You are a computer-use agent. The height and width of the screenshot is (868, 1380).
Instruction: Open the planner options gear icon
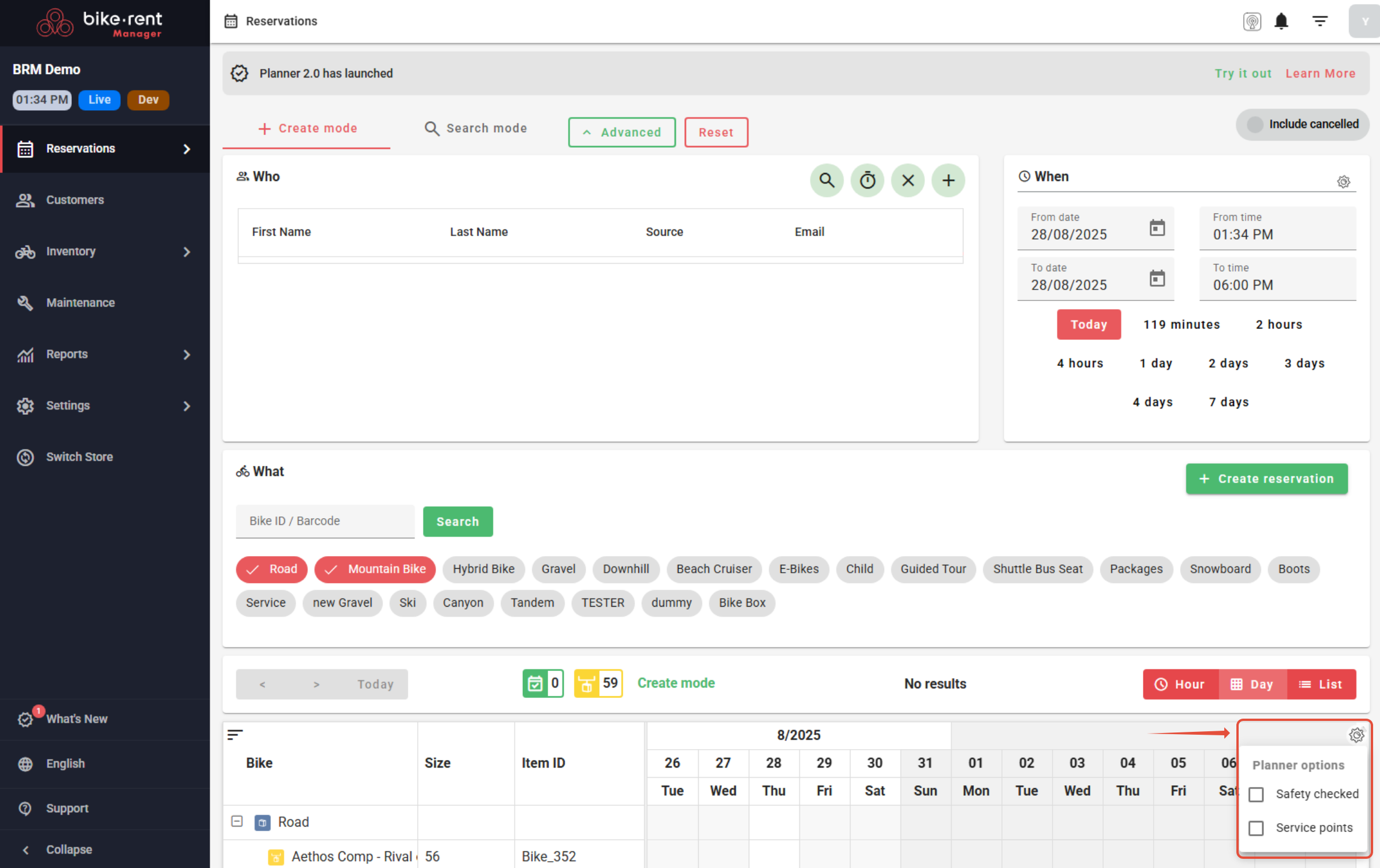[1356, 735]
